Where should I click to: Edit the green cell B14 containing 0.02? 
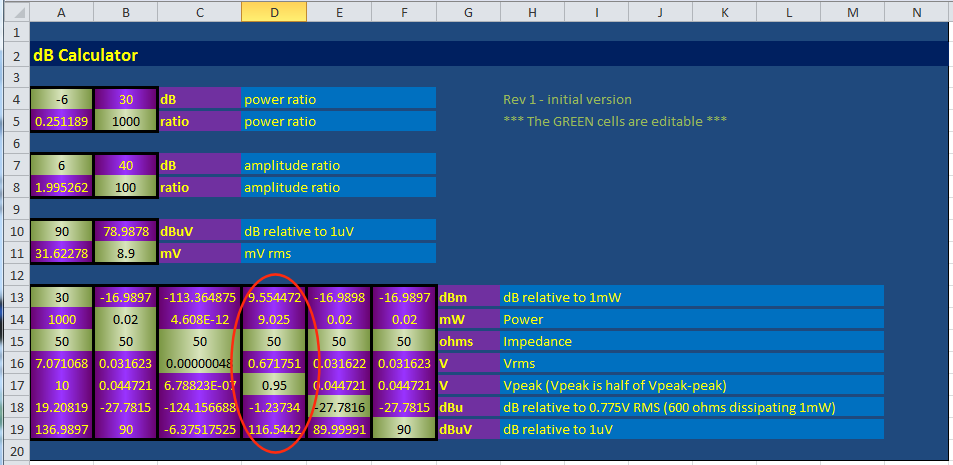coord(126,319)
